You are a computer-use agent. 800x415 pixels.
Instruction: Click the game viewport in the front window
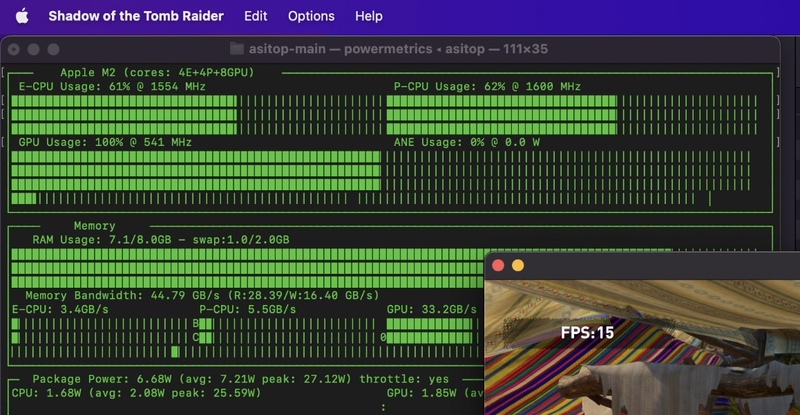coord(642,347)
